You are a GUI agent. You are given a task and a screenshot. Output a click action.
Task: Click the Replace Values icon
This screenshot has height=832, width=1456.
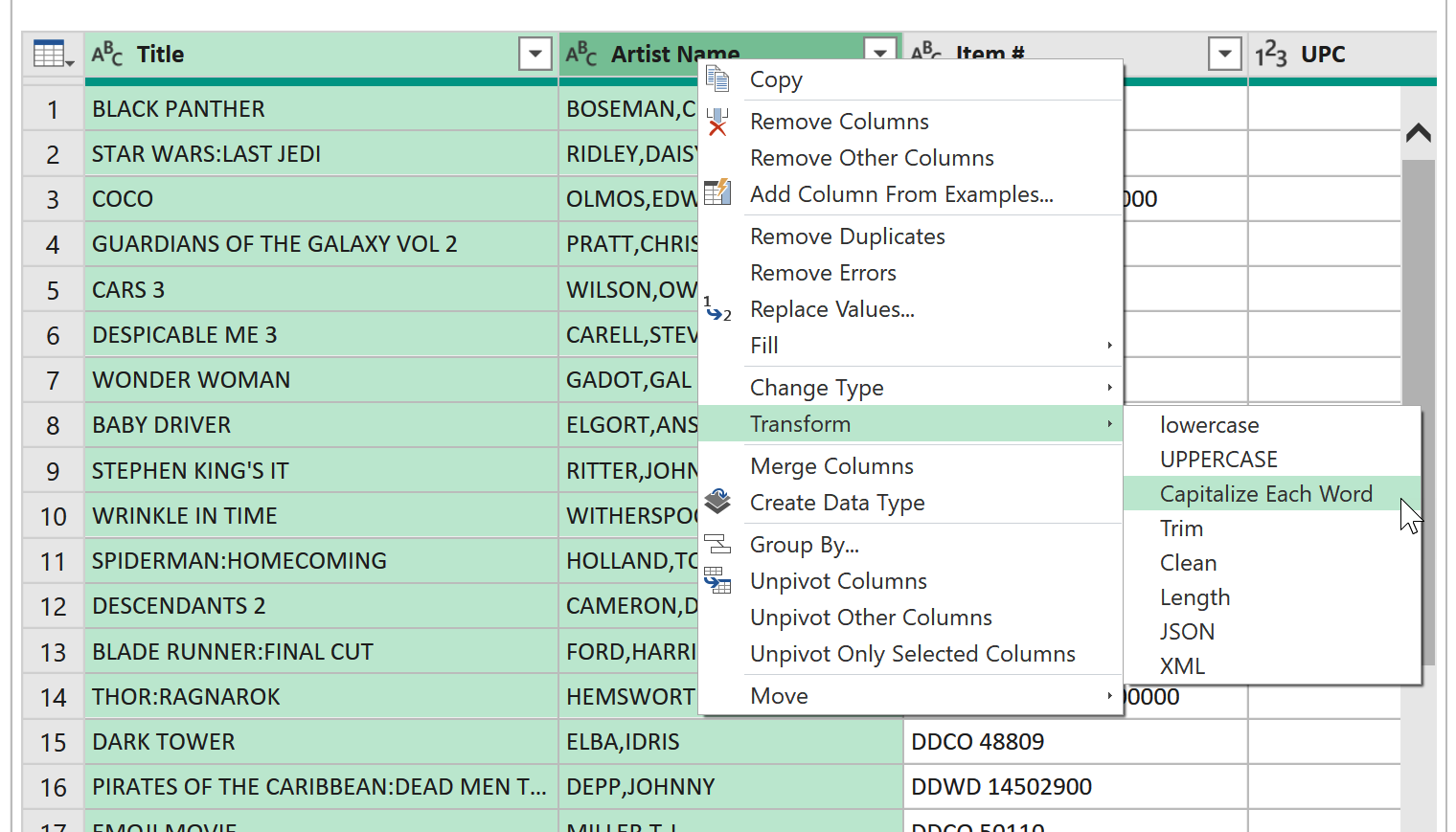pyautogui.click(x=717, y=308)
